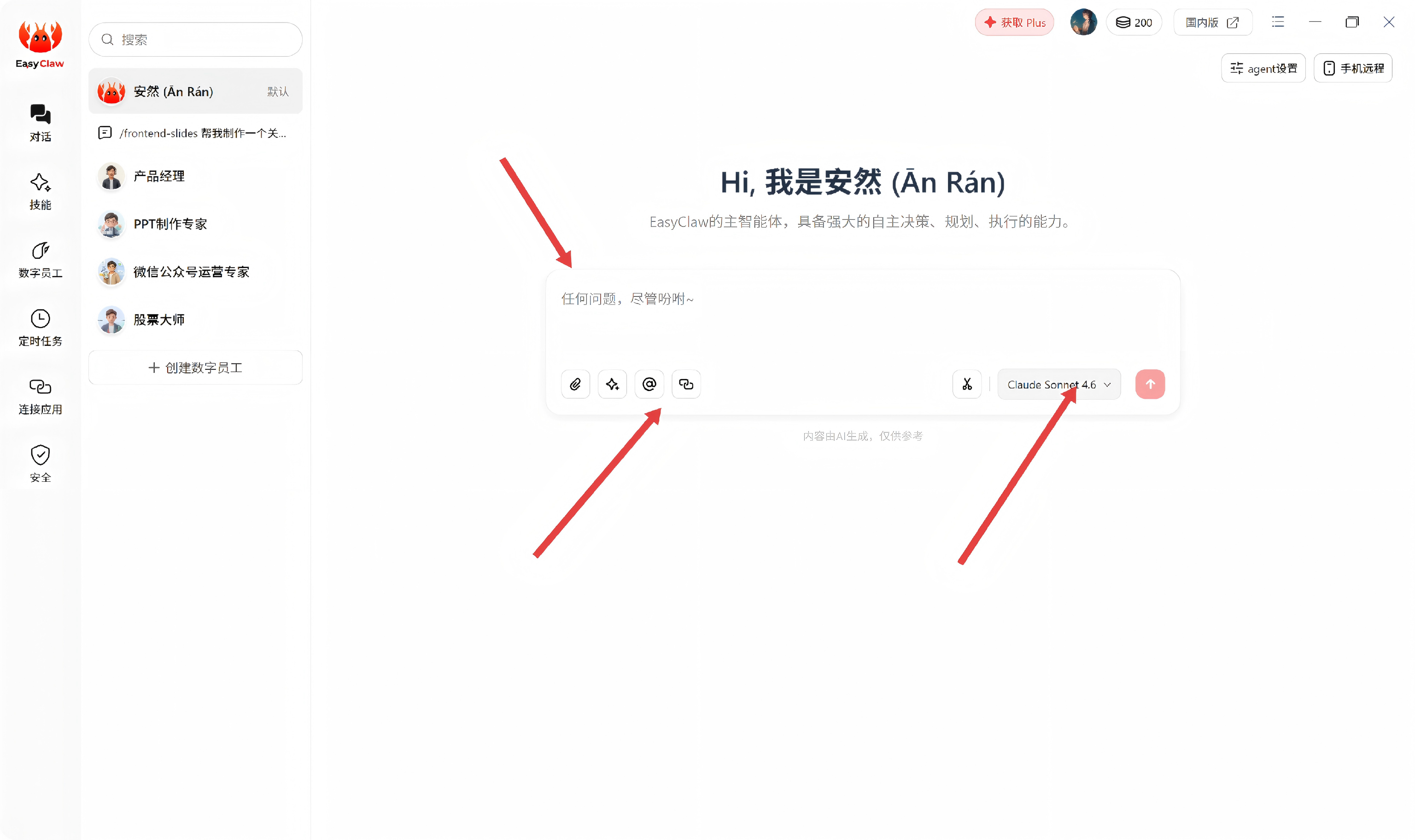Click the link apps icon in input box
1415x840 pixels.
tap(685, 385)
